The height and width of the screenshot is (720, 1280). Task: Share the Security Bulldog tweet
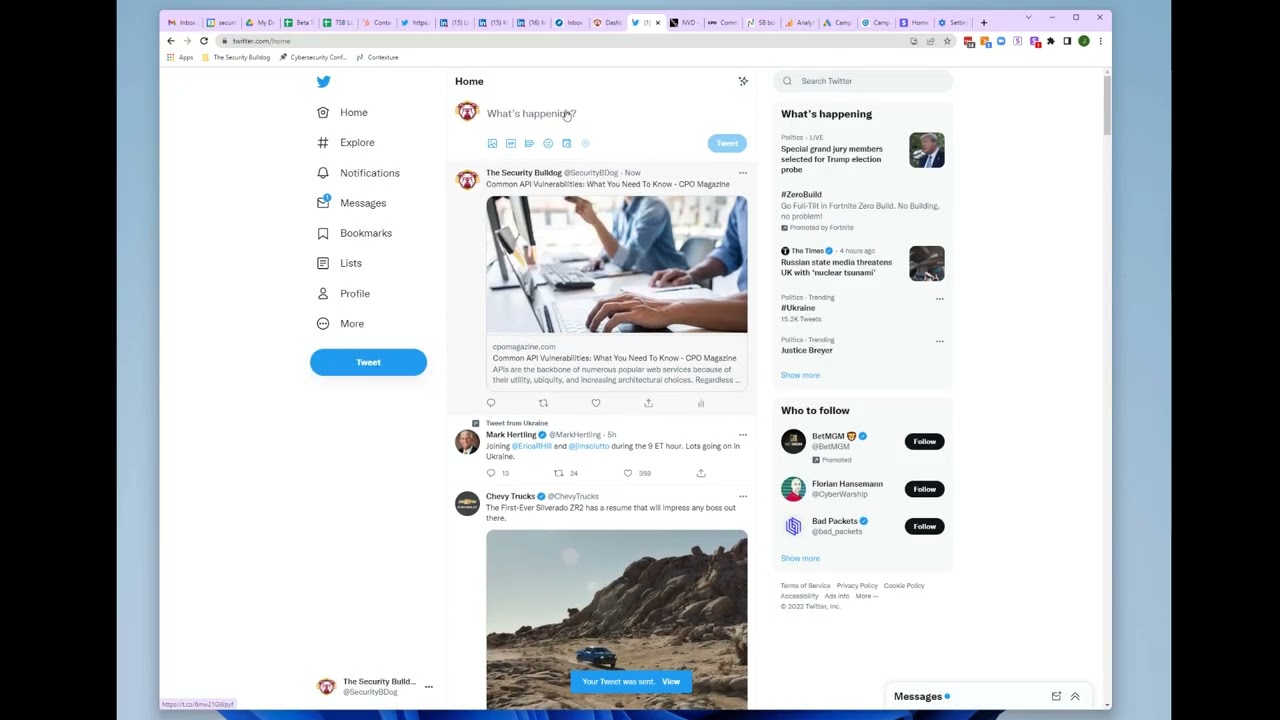(648, 403)
